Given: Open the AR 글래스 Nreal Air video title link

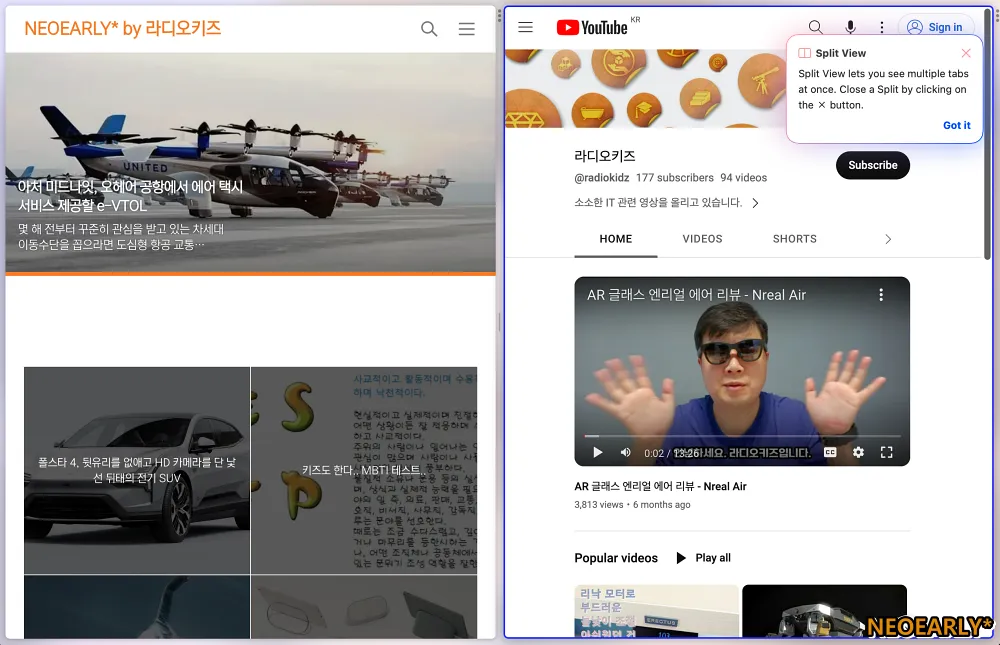Looking at the screenshot, I should coord(660,486).
